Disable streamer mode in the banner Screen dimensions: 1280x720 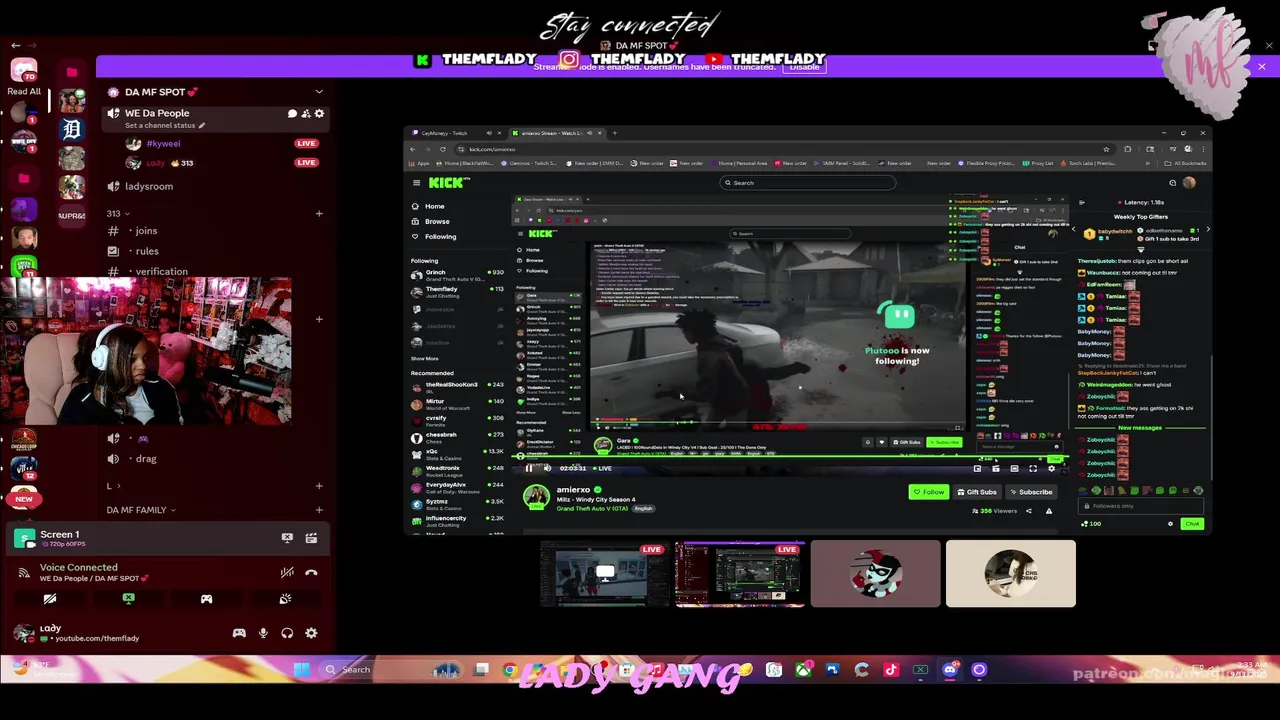804,66
